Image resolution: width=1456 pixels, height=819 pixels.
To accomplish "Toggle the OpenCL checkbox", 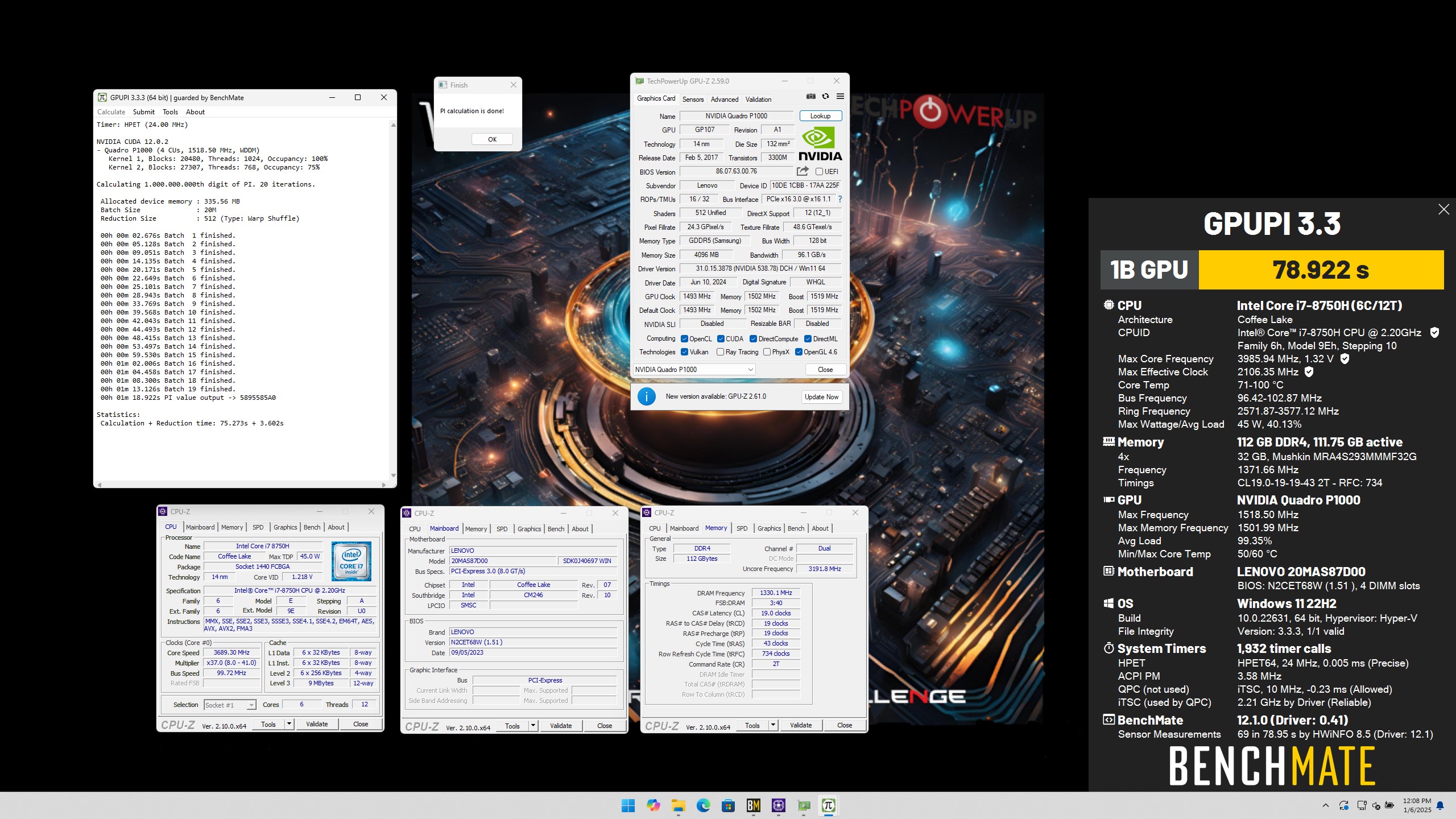I will (x=684, y=339).
